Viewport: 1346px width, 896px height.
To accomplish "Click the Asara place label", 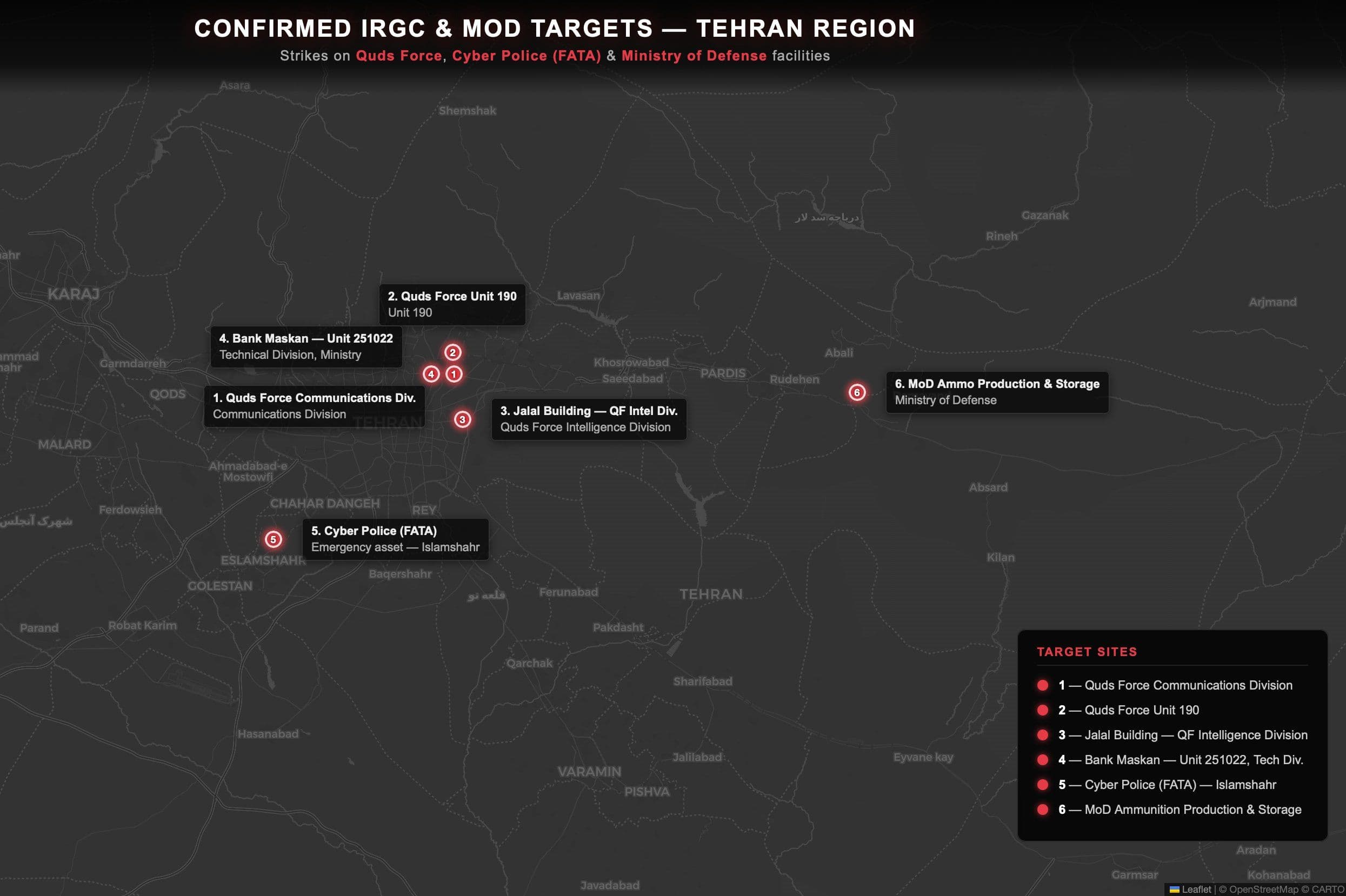I will (235, 86).
